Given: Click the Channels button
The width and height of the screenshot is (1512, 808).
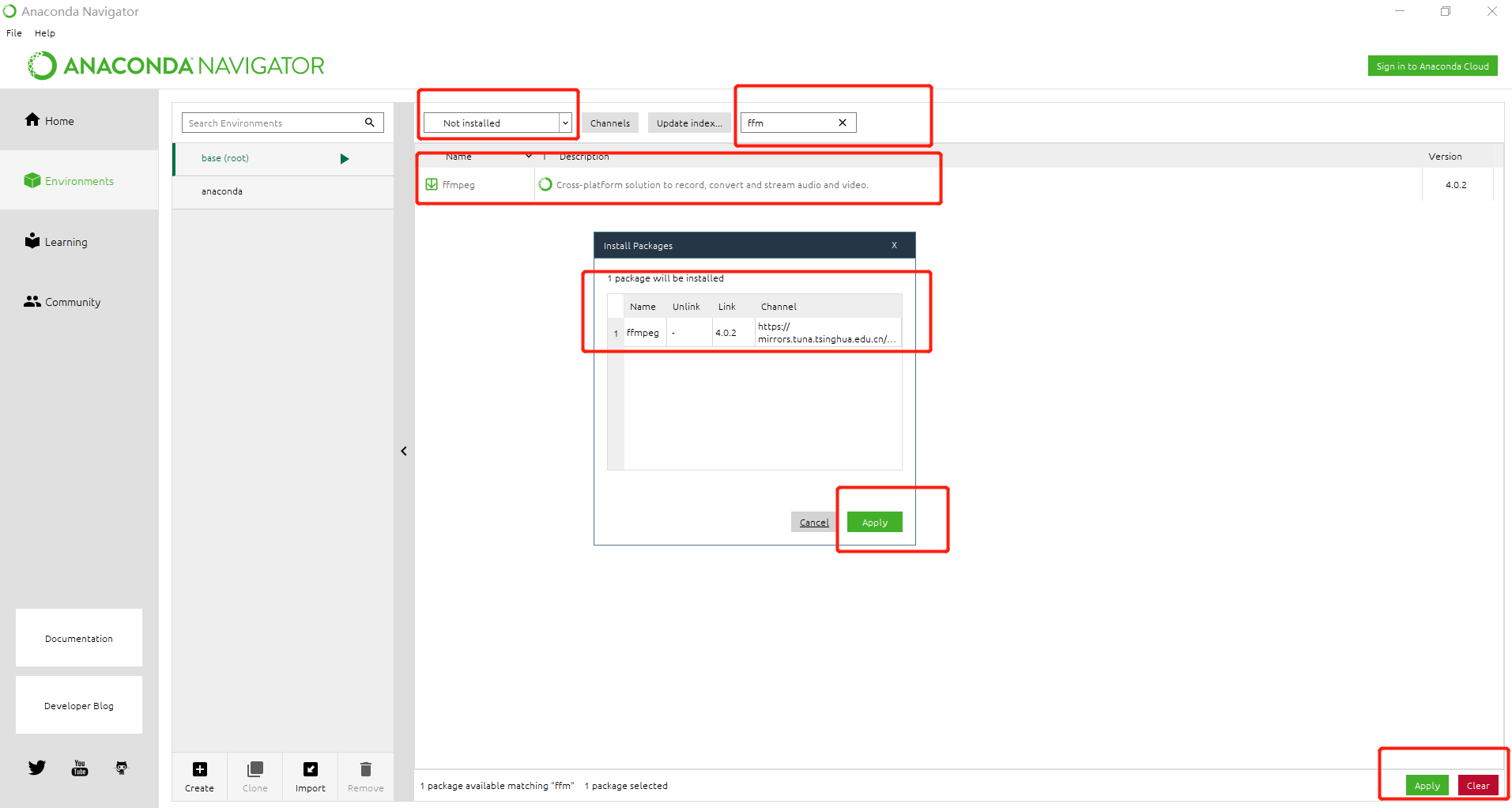Looking at the screenshot, I should tap(610, 123).
